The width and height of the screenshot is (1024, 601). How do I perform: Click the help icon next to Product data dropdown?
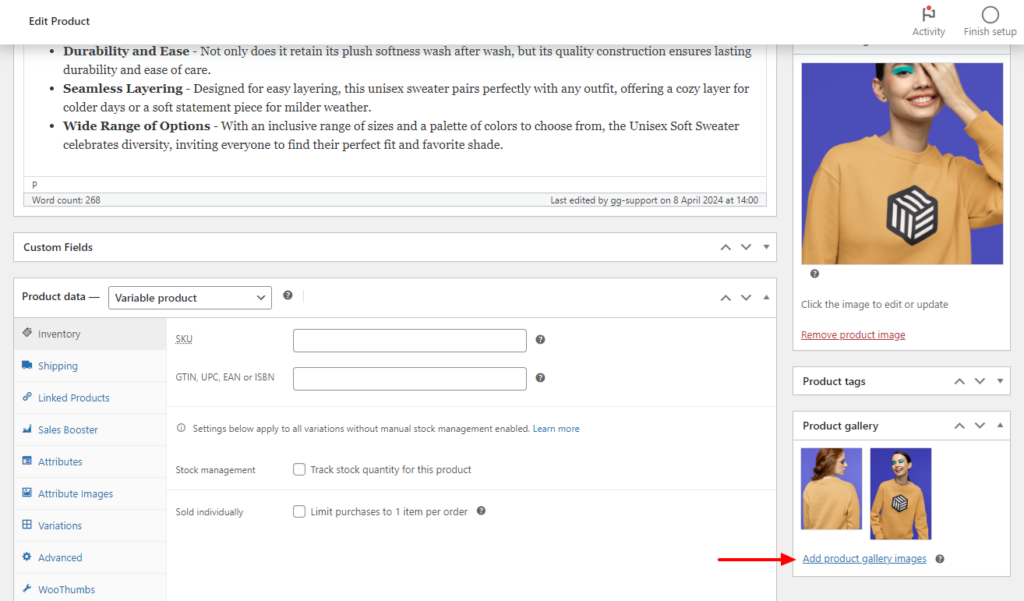coord(289,297)
